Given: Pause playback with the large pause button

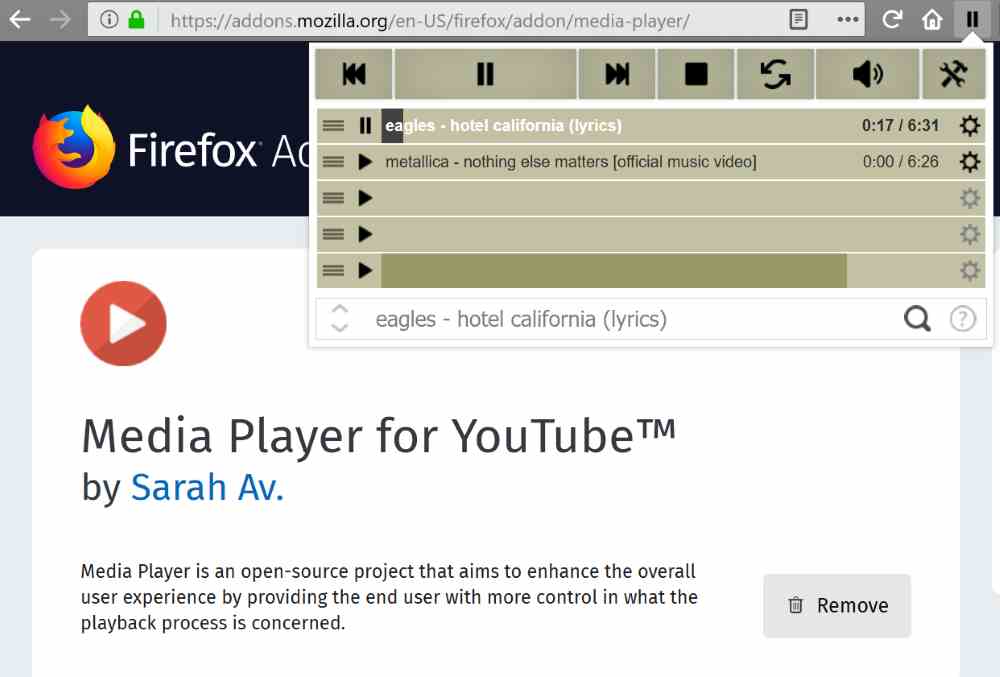Looking at the screenshot, I should (485, 74).
